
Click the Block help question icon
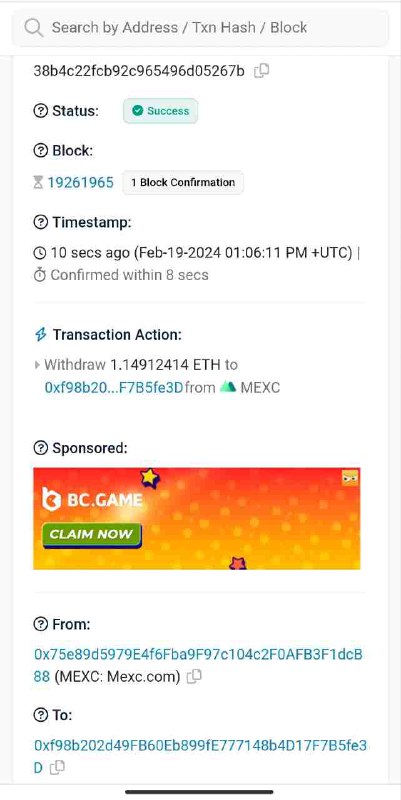[x=40, y=151]
